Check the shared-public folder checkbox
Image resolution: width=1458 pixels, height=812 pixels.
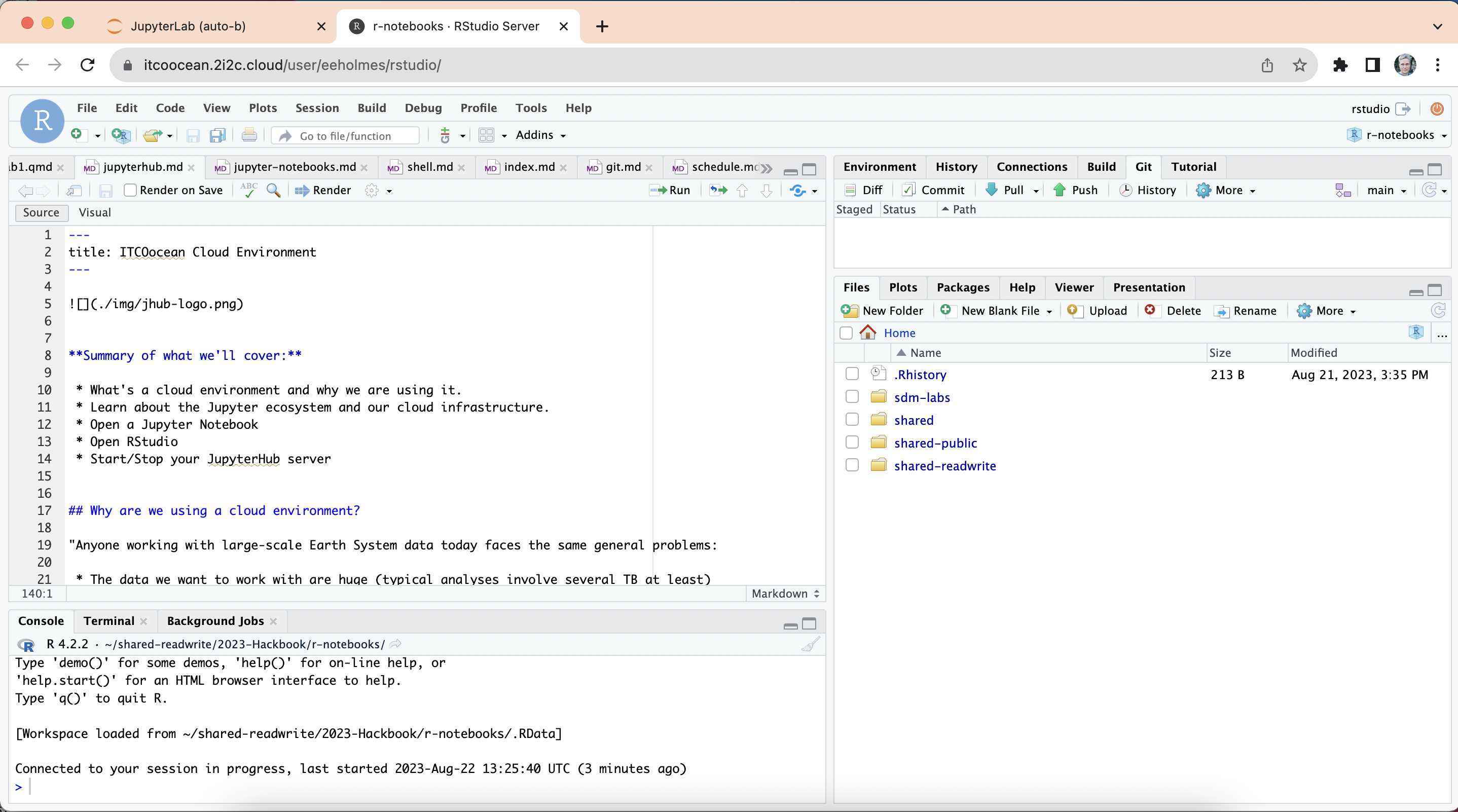pyautogui.click(x=852, y=442)
